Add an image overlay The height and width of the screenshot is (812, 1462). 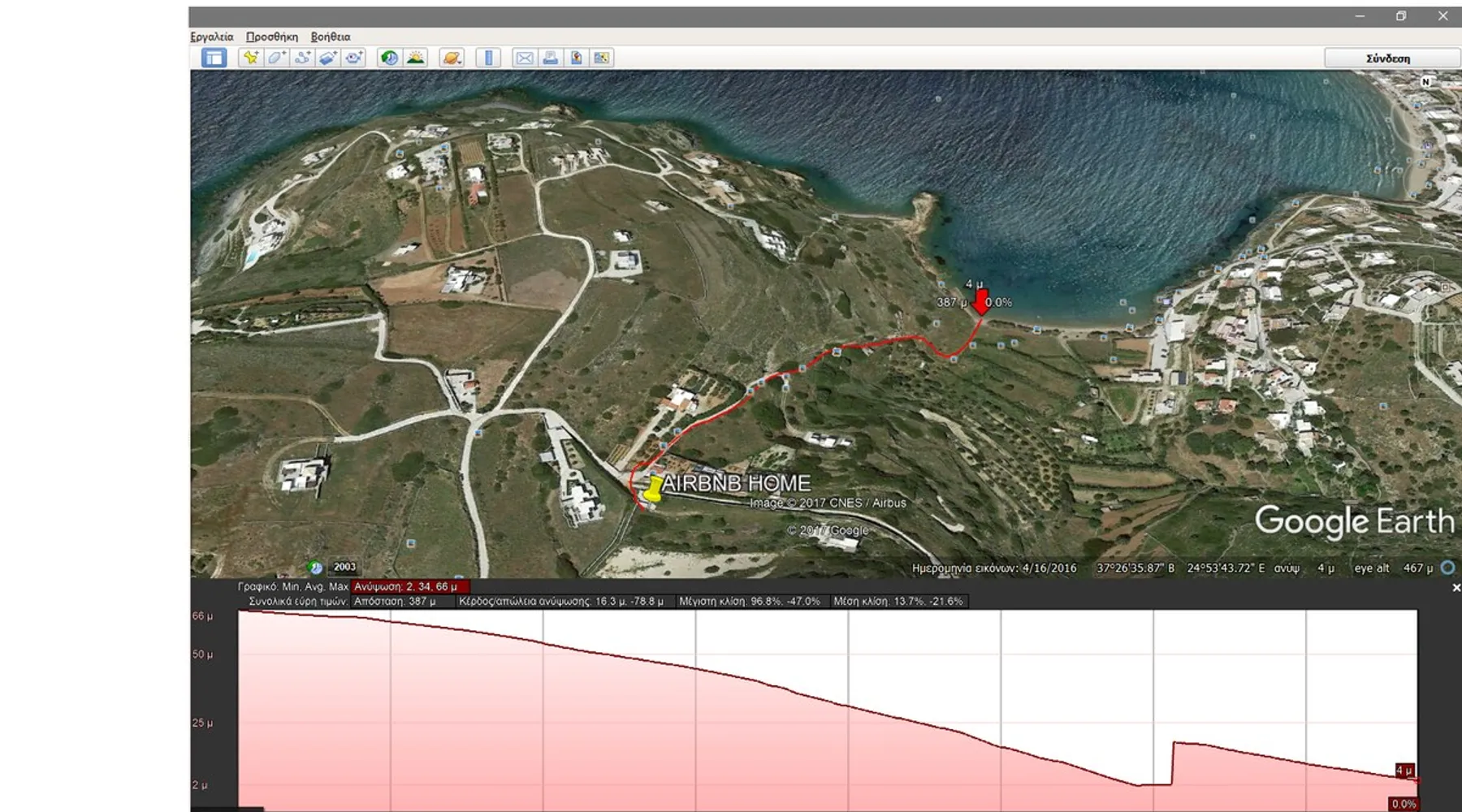coord(328,58)
